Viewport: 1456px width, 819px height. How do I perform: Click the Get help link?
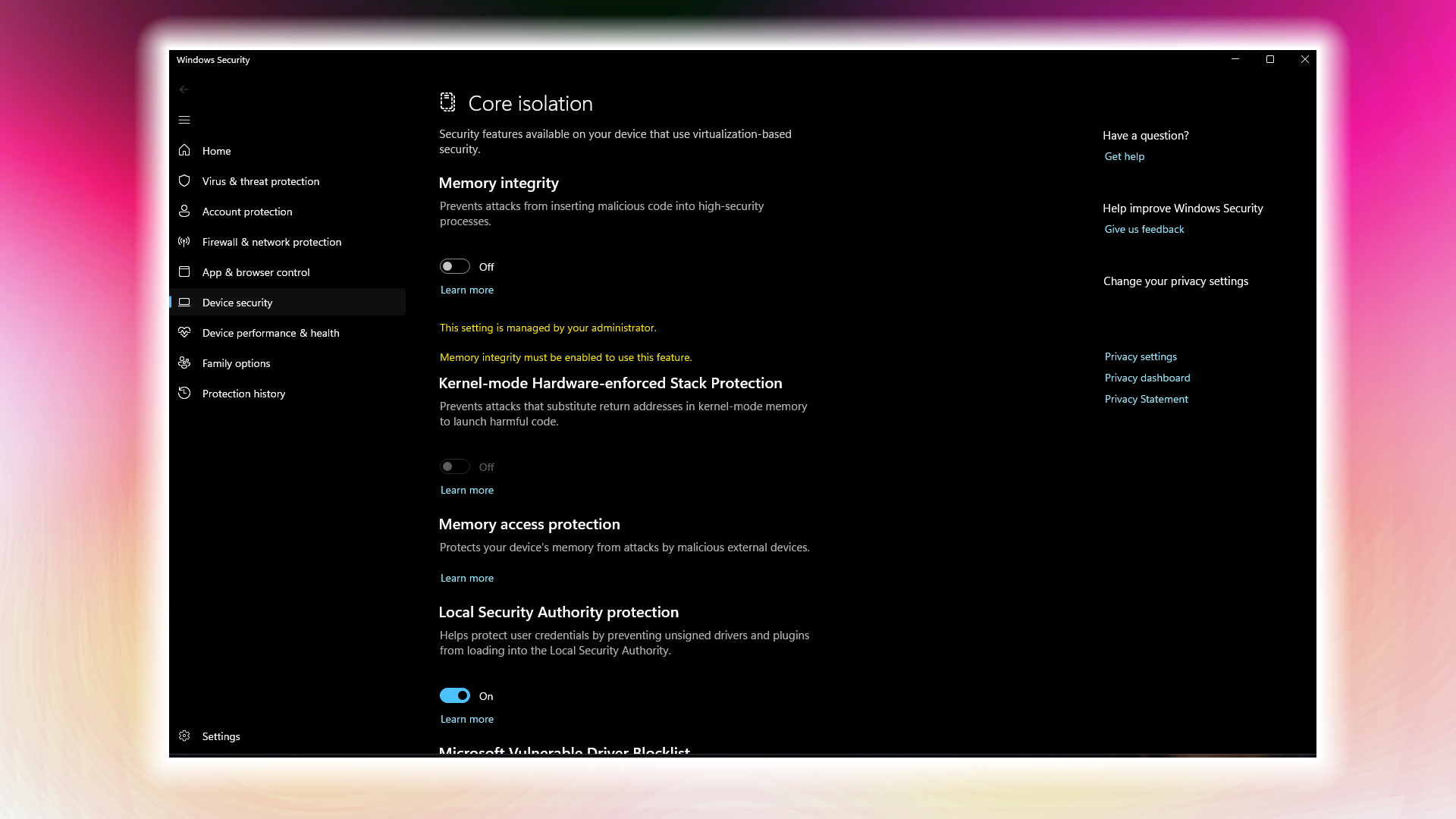(1125, 156)
